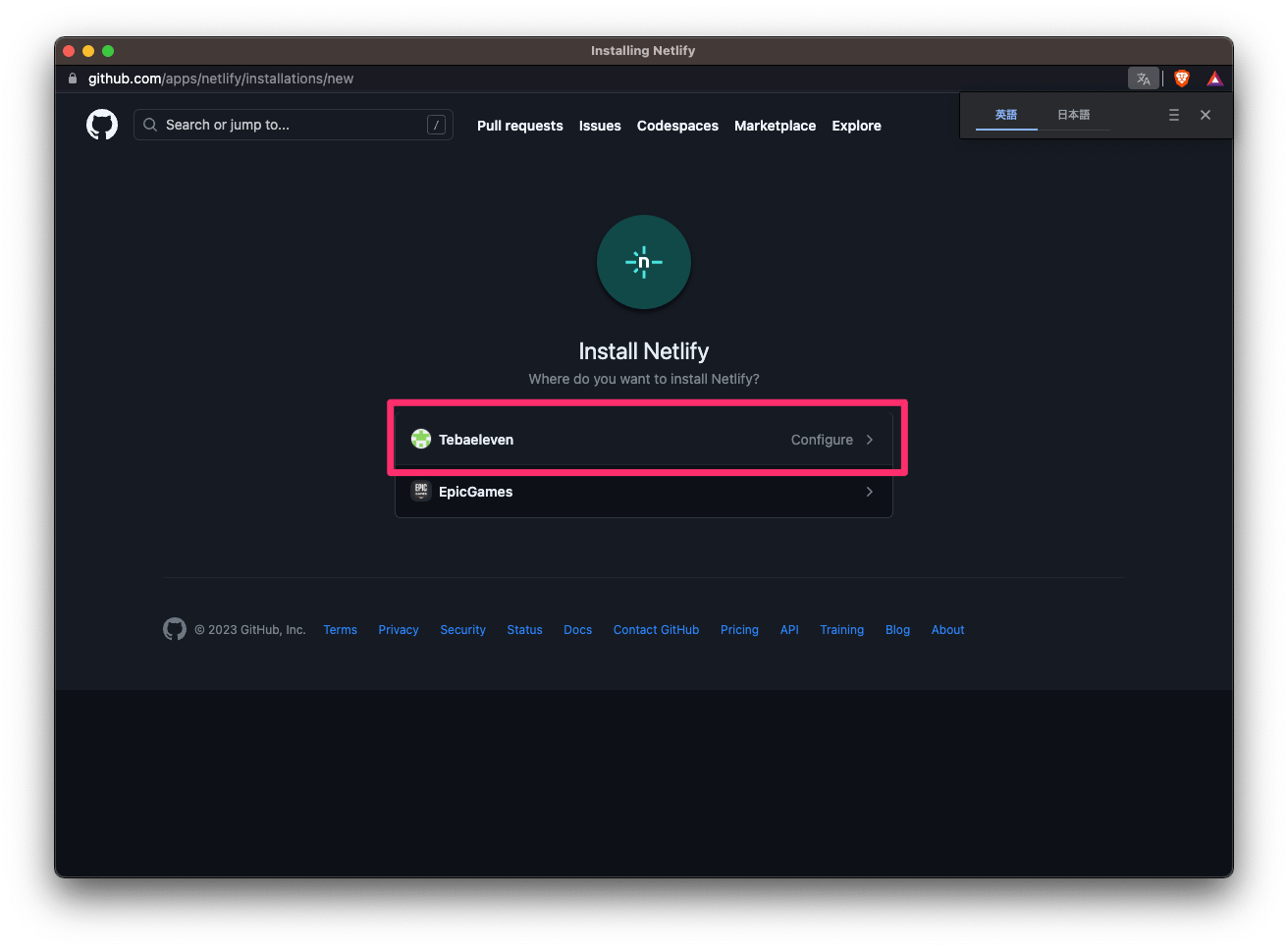Open Status footer link
The width and height of the screenshot is (1288, 950).
click(524, 630)
